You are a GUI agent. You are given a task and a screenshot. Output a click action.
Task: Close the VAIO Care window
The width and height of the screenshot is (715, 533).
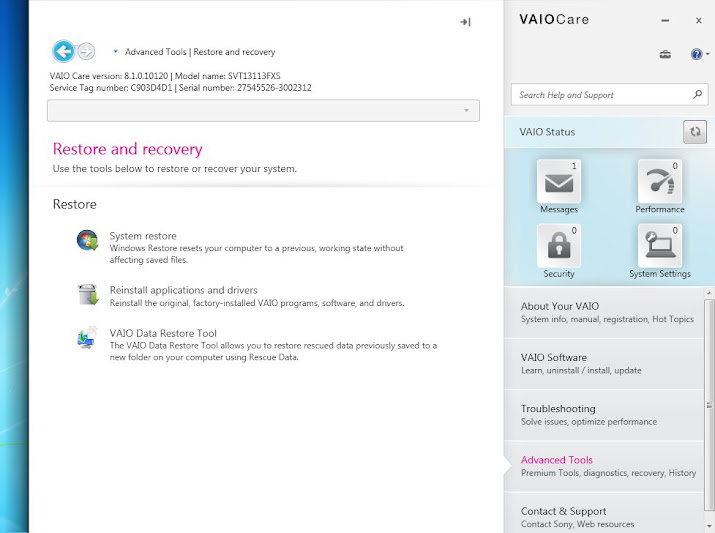[699, 21]
